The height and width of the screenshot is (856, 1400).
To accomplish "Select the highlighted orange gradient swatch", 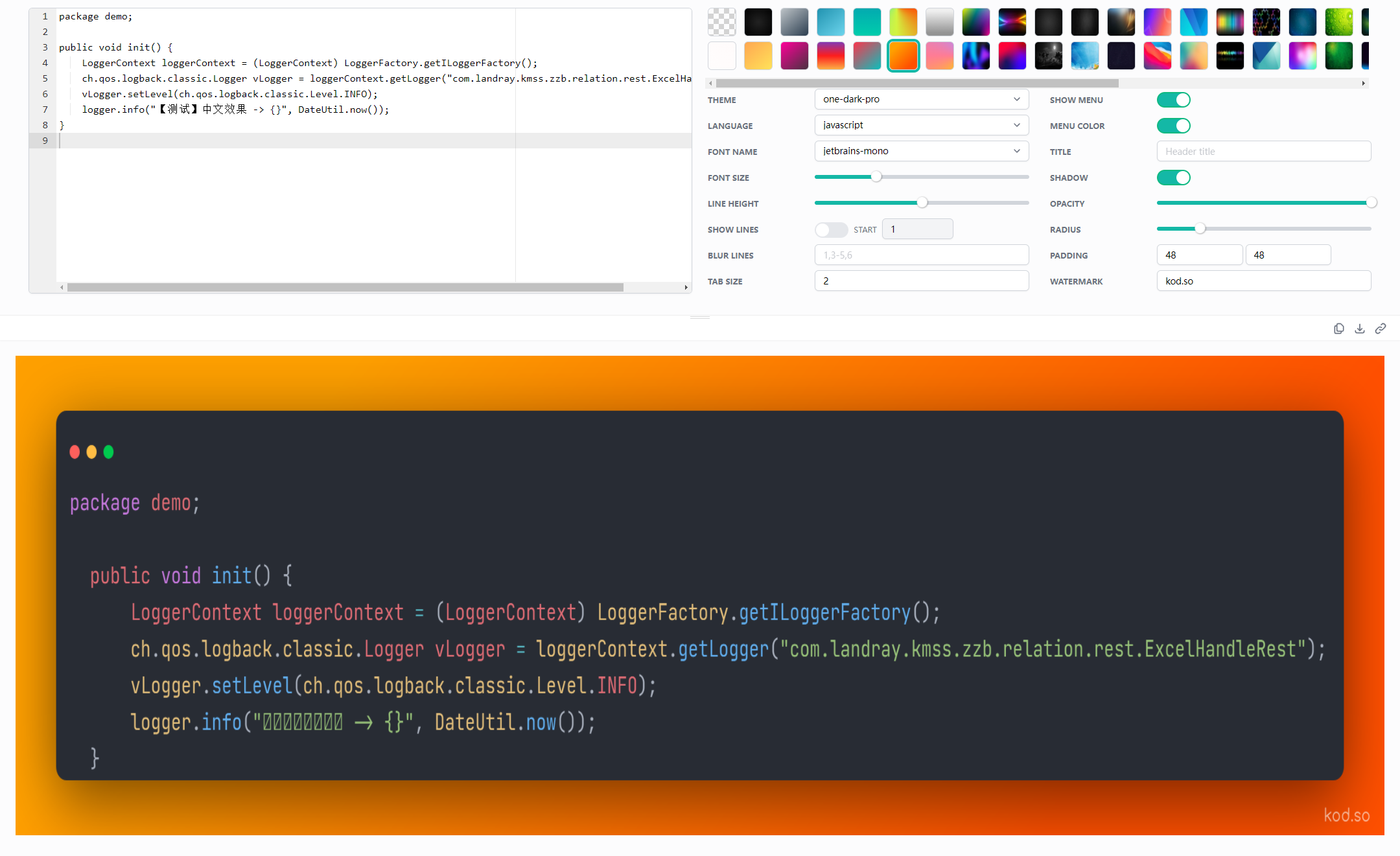I will 903,56.
